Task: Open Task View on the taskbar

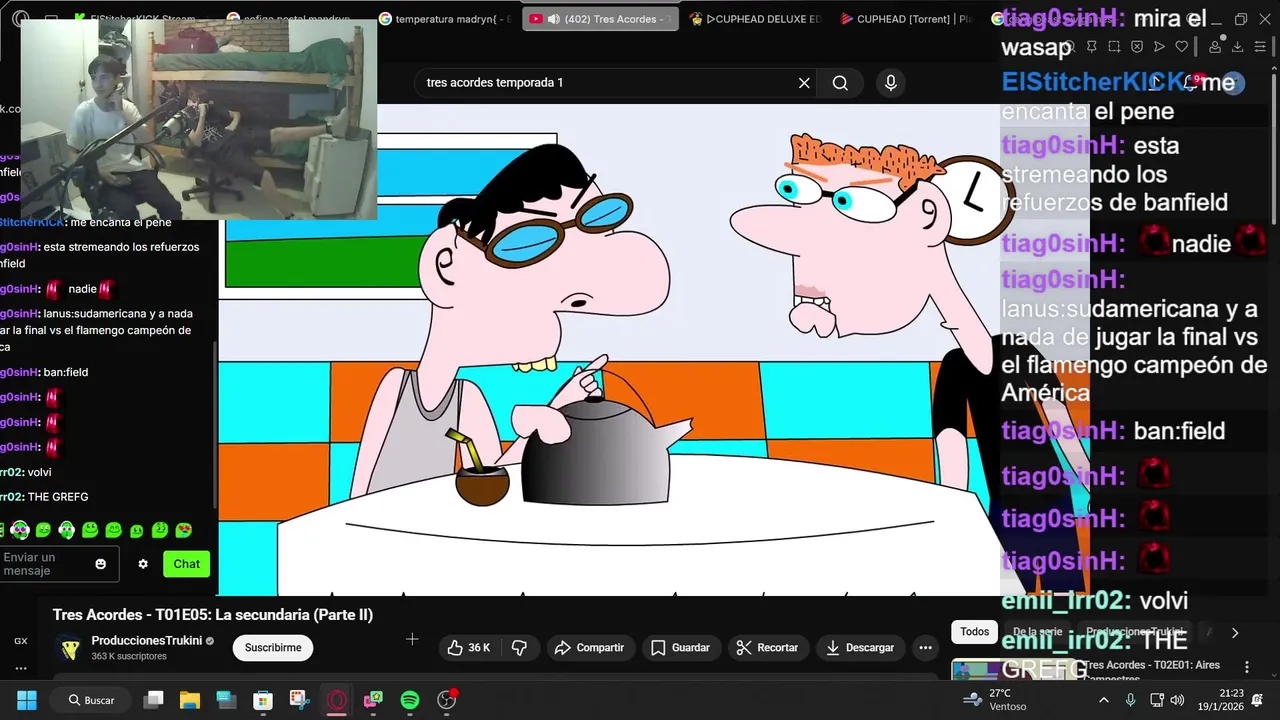Action: (153, 700)
